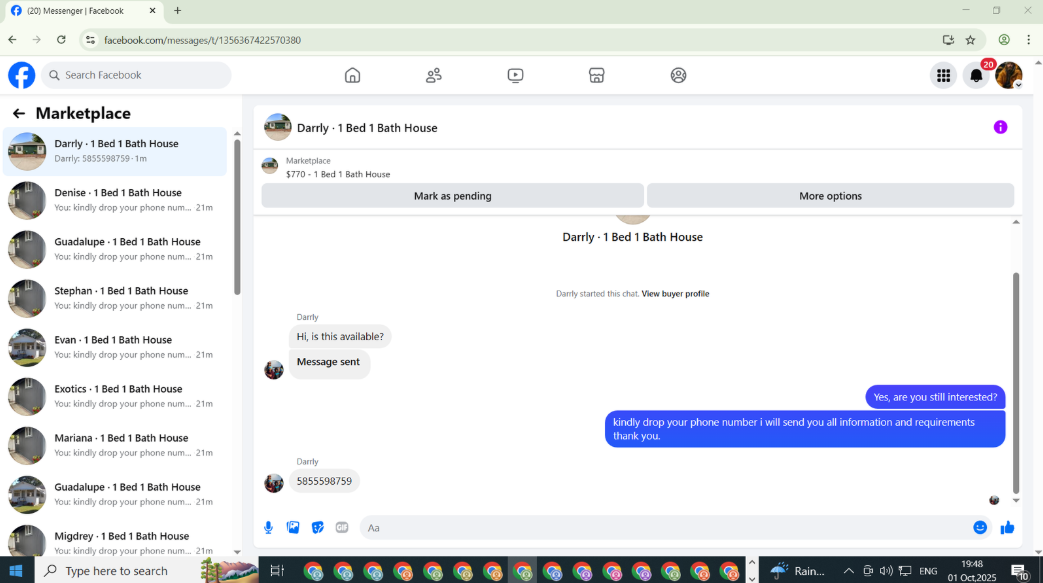
Task: Open View buyer profile link
Action: (x=675, y=293)
